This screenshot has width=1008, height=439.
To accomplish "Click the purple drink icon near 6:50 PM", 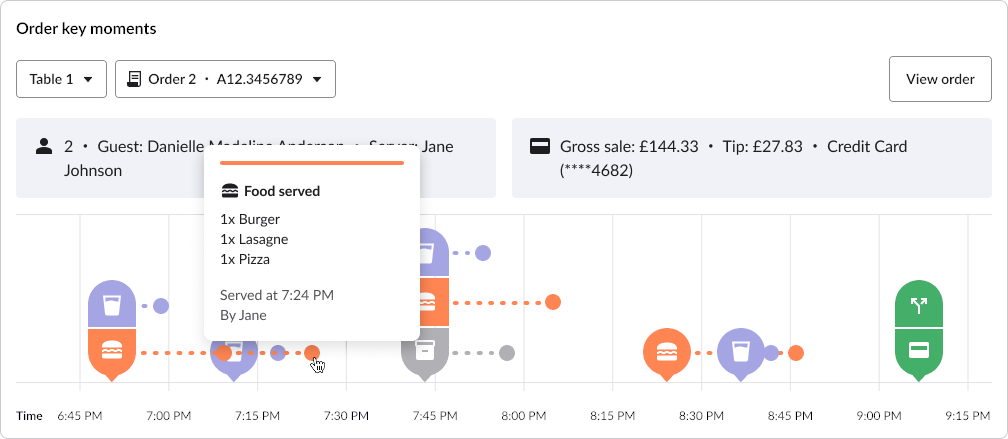I will (112, 305).
